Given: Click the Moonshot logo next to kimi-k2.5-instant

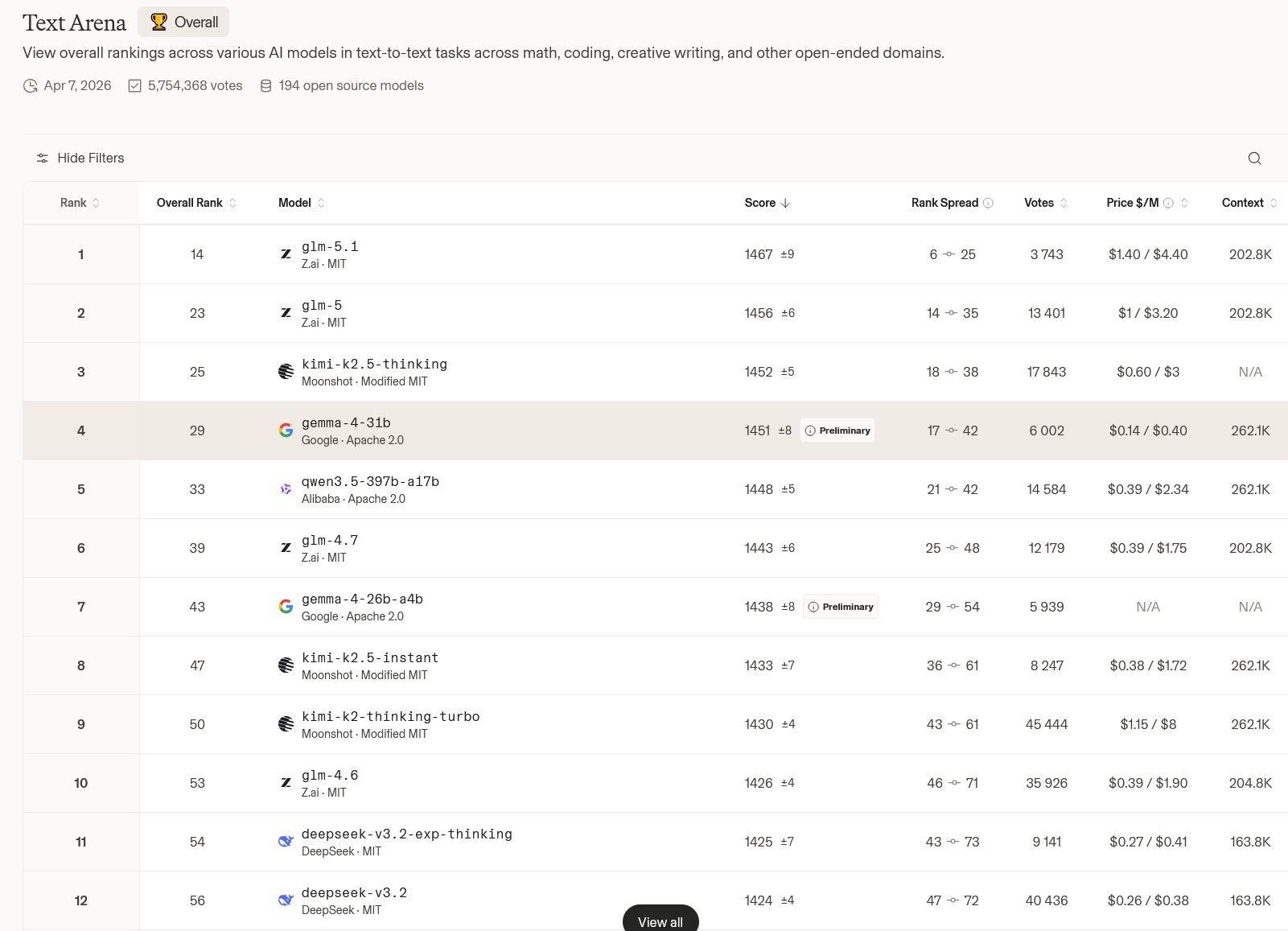Looking at the screenshot, I should [286, 665].
